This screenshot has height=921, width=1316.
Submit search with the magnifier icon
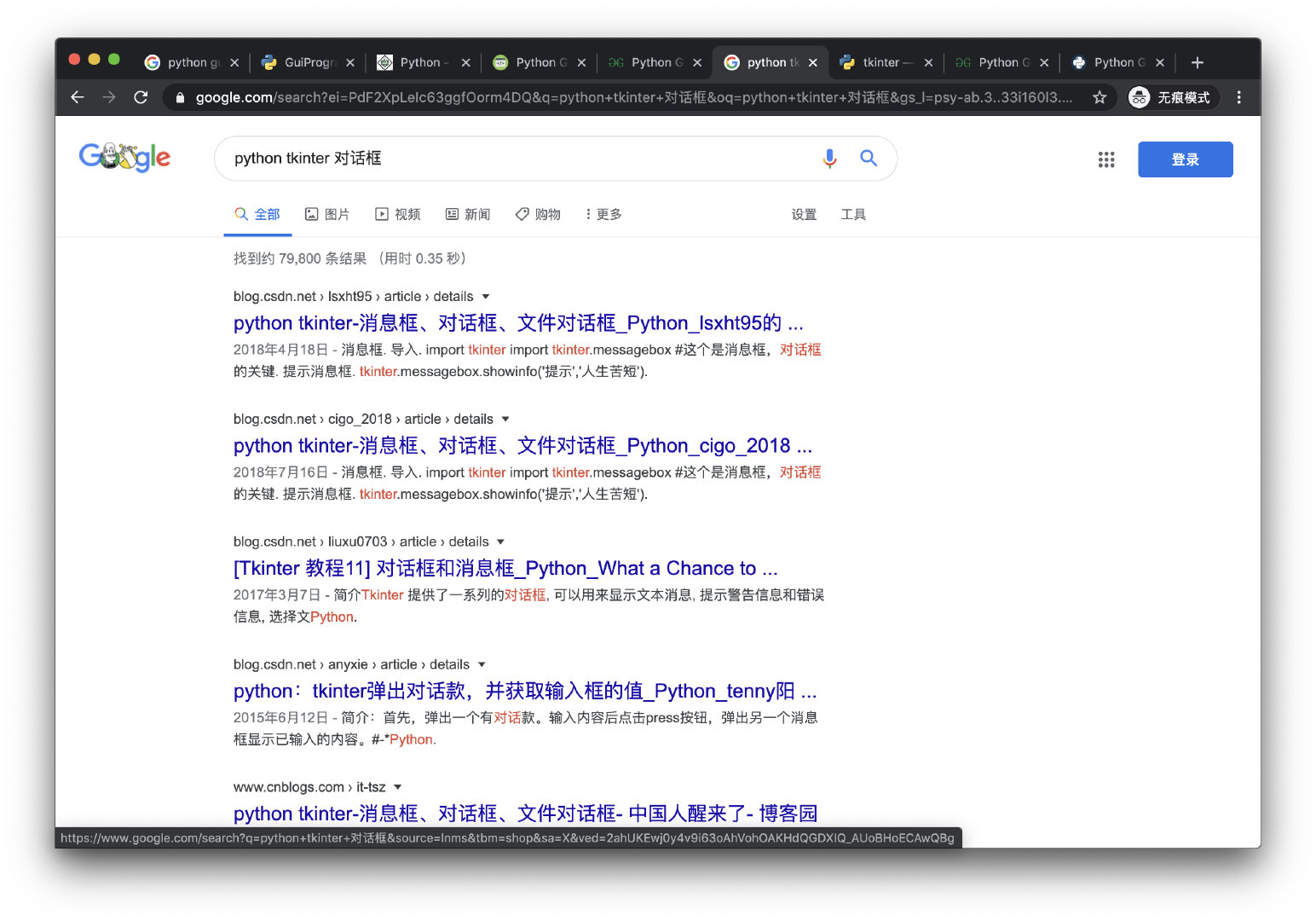pyautogui.click(x=869, y=158)
